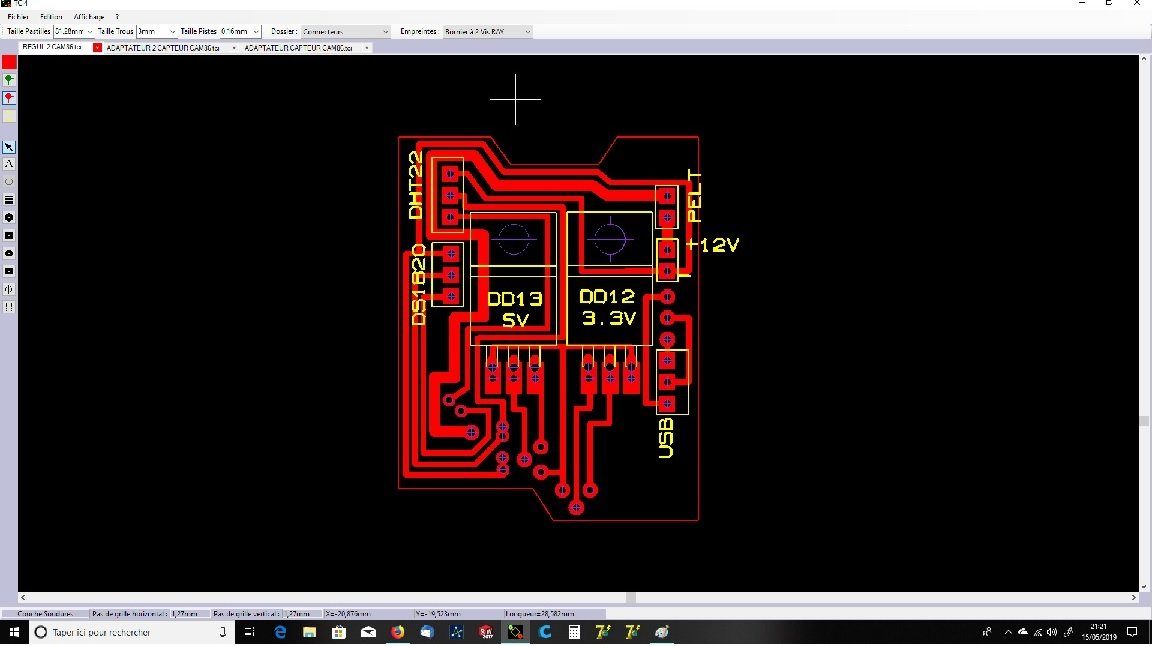This screenshot has height=646, width=1157.
Task: Select the rectangular pad tool below oval pad
Action: coord(9,271)
